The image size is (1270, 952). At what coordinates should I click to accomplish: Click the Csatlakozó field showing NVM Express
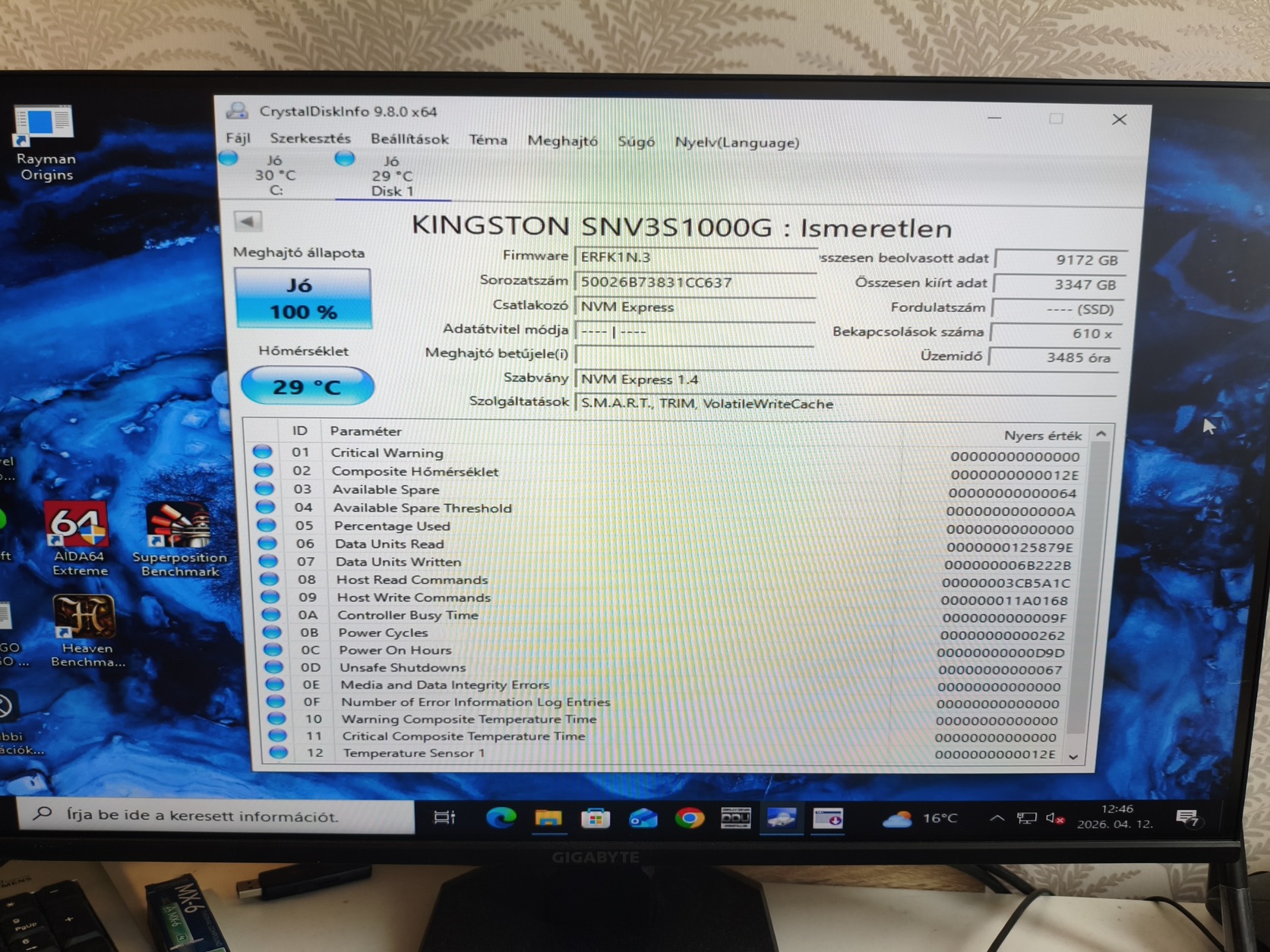point(694,307)
